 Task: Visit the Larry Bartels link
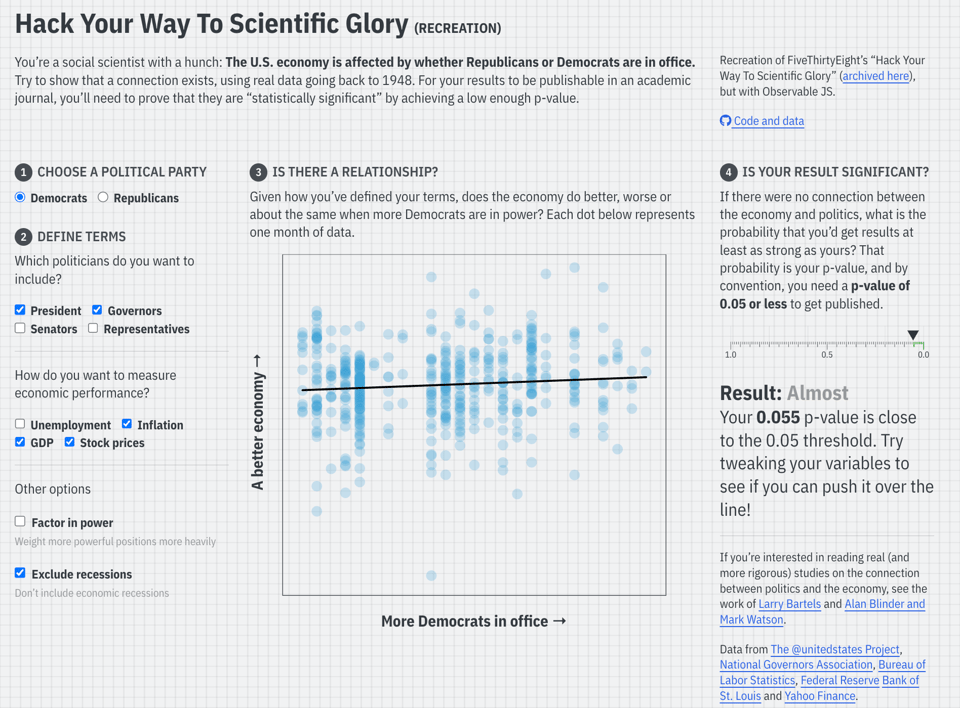(x=789, y=604)
